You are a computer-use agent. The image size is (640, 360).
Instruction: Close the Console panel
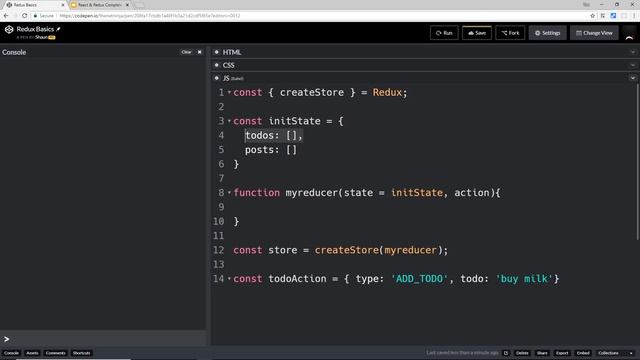tap(200, 52)
